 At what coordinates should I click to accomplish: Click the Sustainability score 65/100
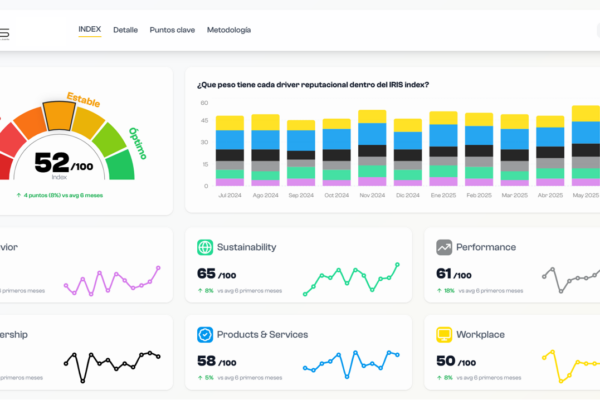(x=216, y=273)
